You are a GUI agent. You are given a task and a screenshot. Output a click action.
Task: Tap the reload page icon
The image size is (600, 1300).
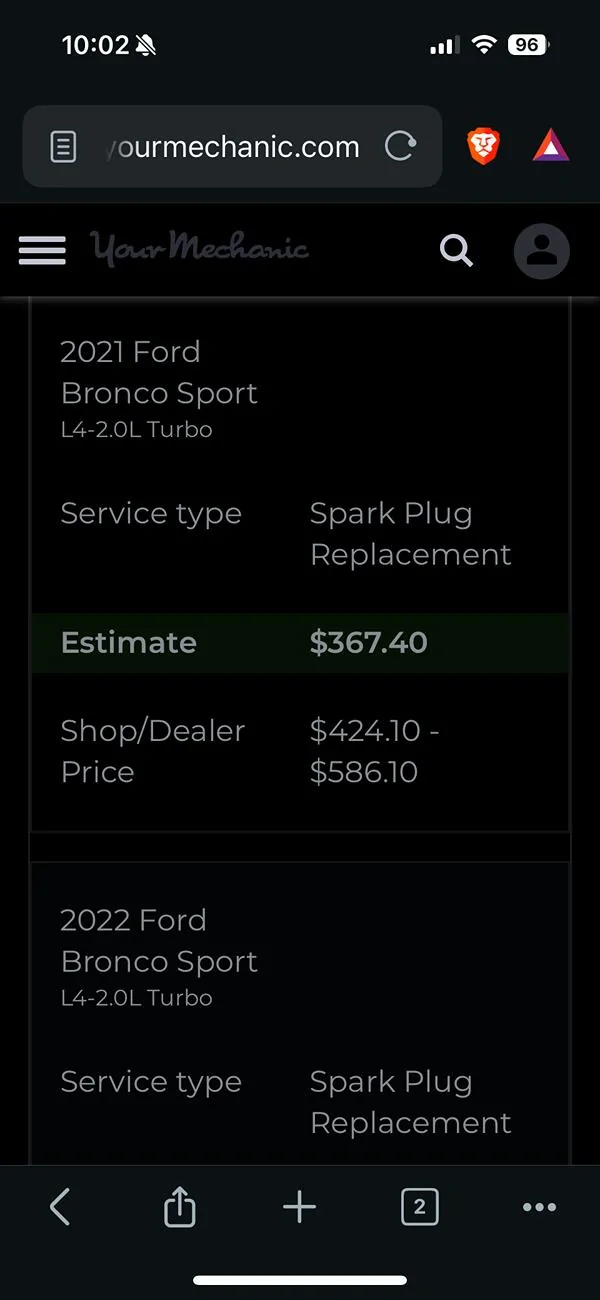pyautogui.click(x=401, y=146)
